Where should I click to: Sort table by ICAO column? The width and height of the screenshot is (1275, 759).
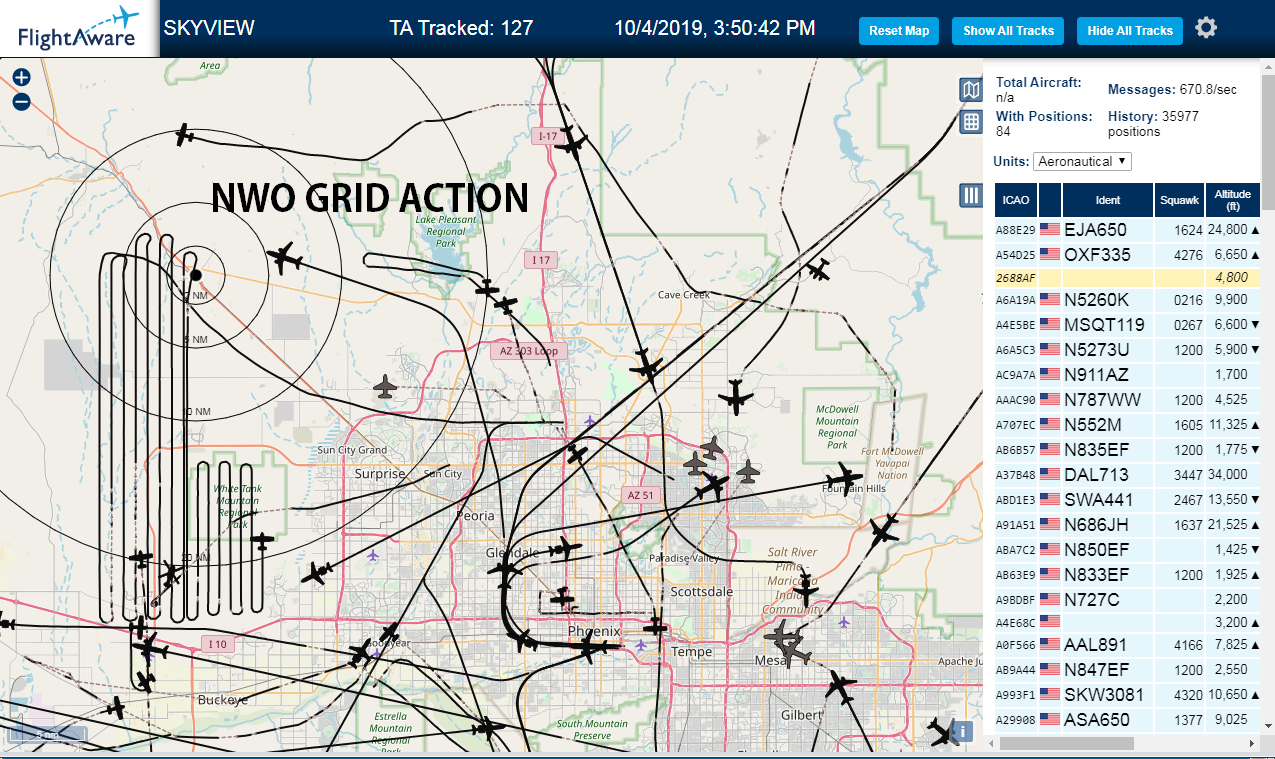coord(1015,200)
